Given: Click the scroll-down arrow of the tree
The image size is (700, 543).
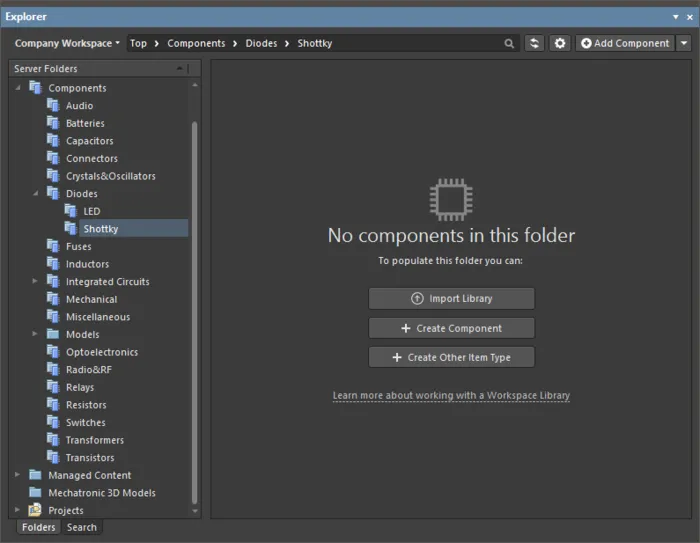Looking at the screenshot, I should pos(195,511).
